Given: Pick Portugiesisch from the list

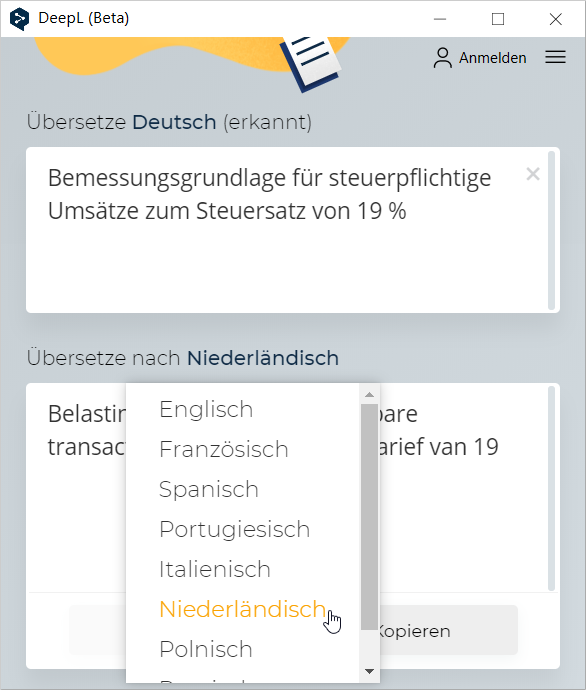Looking at the screenshot, I should pyautogui.click(x=234, y=529).
